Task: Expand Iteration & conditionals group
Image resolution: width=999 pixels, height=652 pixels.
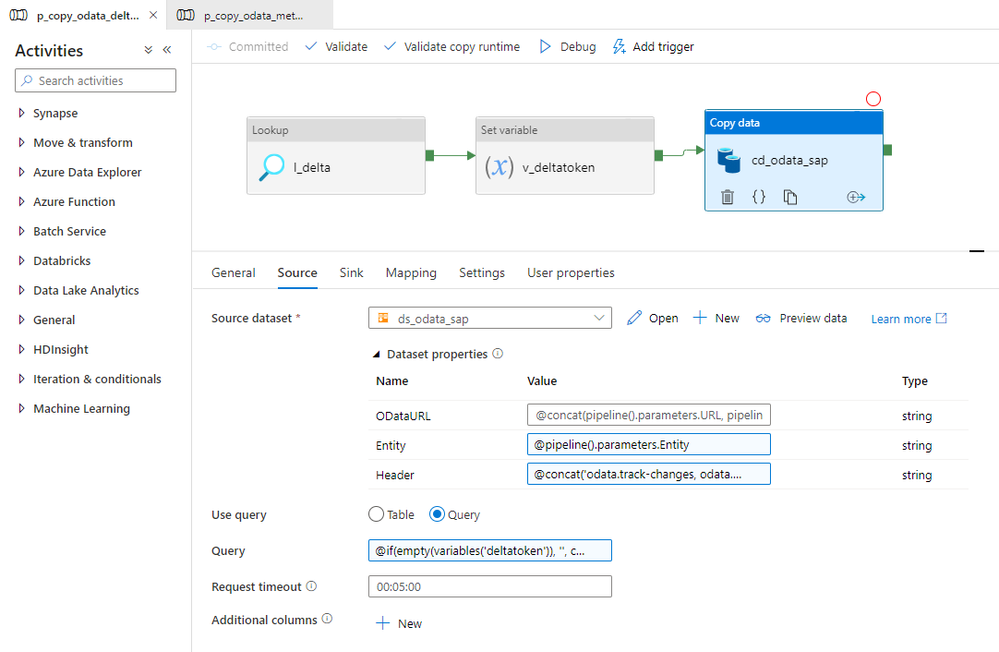Action: click(x=21, y=379)
